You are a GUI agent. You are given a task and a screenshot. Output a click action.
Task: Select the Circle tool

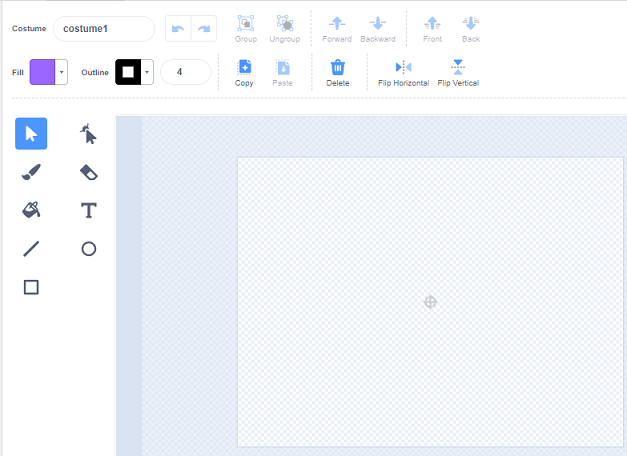pos(88,249)
